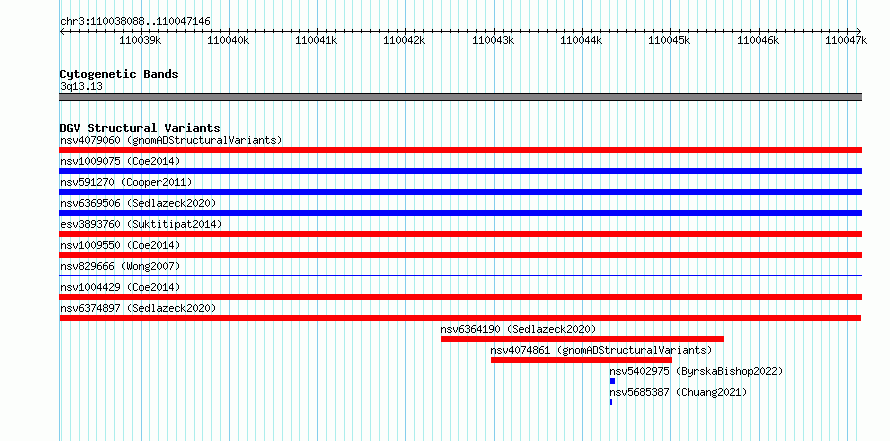Viewport: 890px width, 441px height.
Task: Select thin blue nsv829666 line
Action: coord(460,275)
